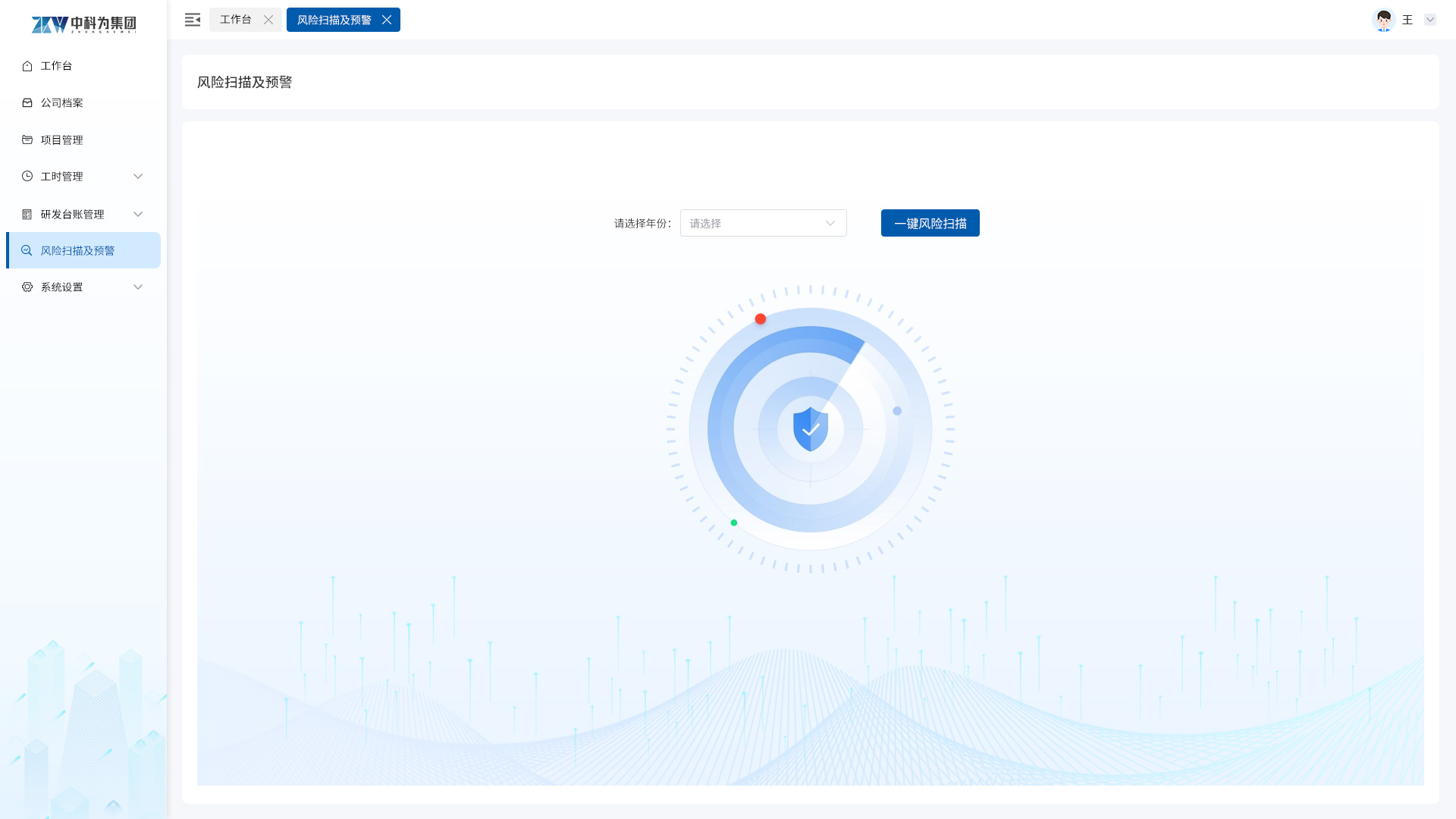Click the 项目管理 folder icon

point(27,140)
